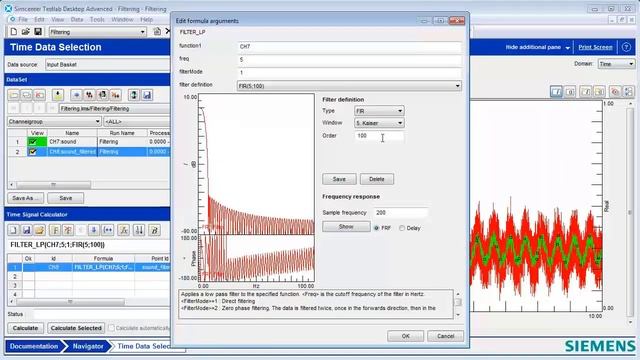The image size is (640, 360).
Task: Click new formula set icon in Calculator toolbar
Action: [x=13, y=230]
